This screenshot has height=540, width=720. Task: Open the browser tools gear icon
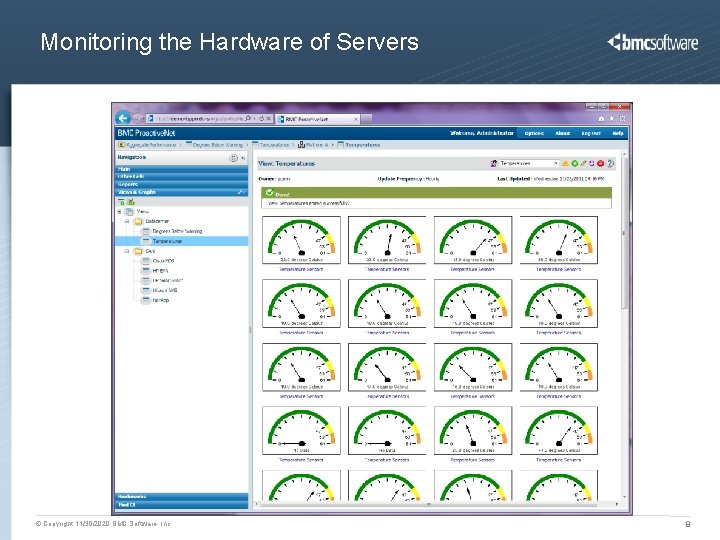point(623,118)
